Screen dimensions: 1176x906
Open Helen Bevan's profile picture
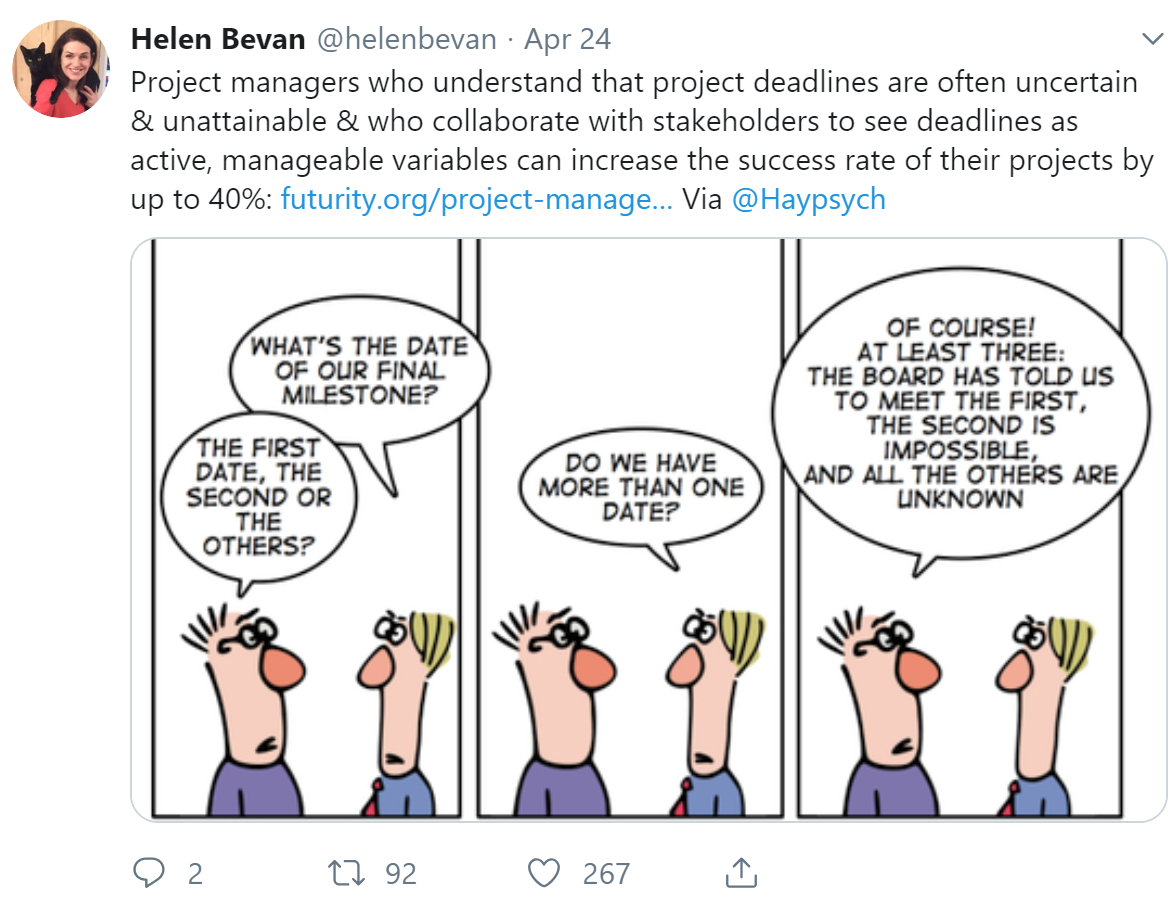(61, 69)
